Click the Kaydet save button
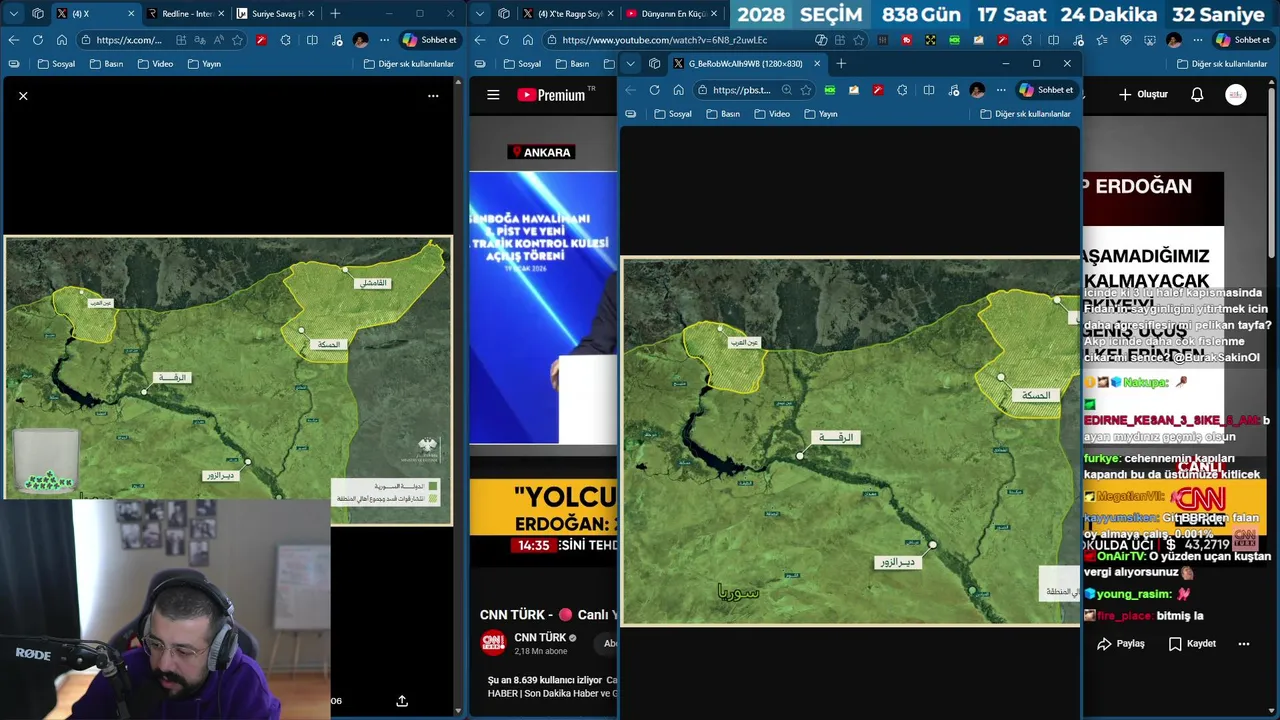Screen dimensions: 1280x720 coord(1192,644)
